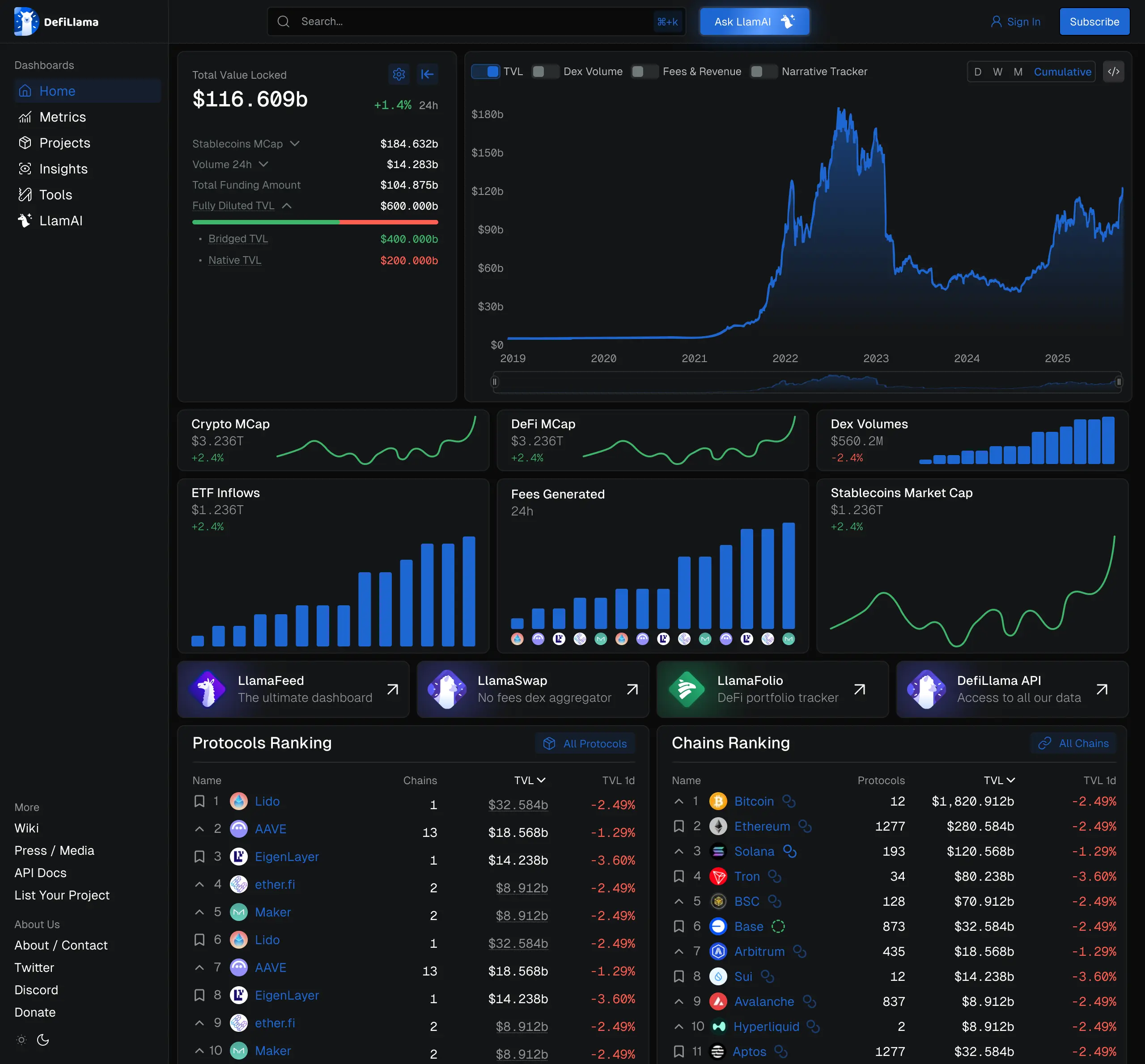Viewport: 1145px width, 1064px height.
Task: Open the Discord link
Action: [36, 990]
